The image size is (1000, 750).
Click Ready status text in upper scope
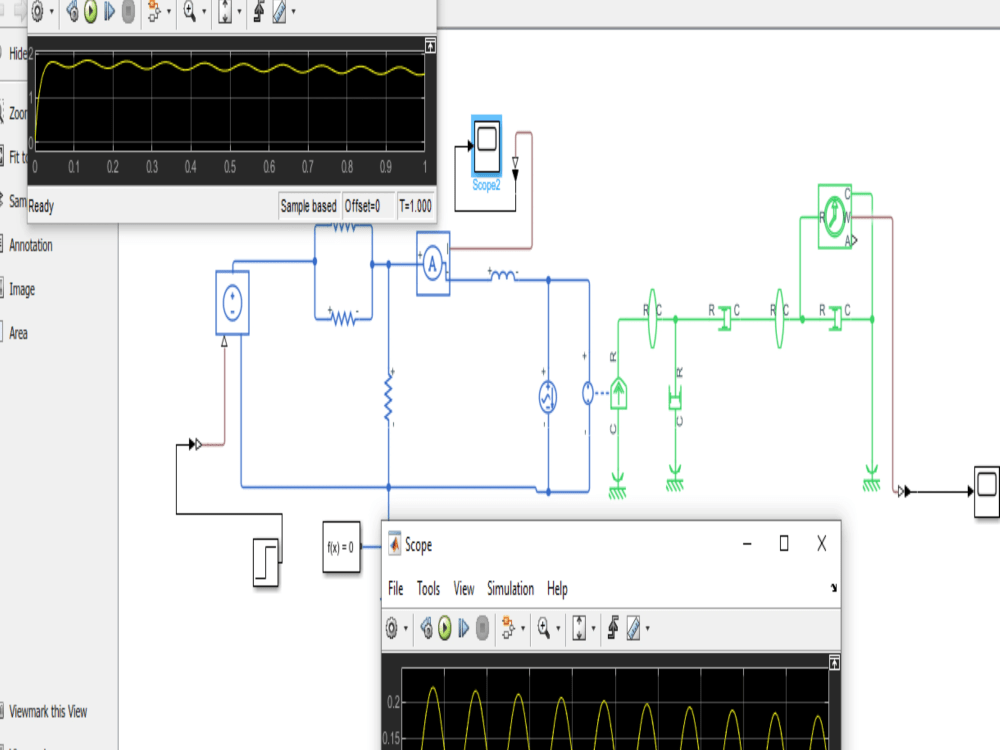click(41, 206)
